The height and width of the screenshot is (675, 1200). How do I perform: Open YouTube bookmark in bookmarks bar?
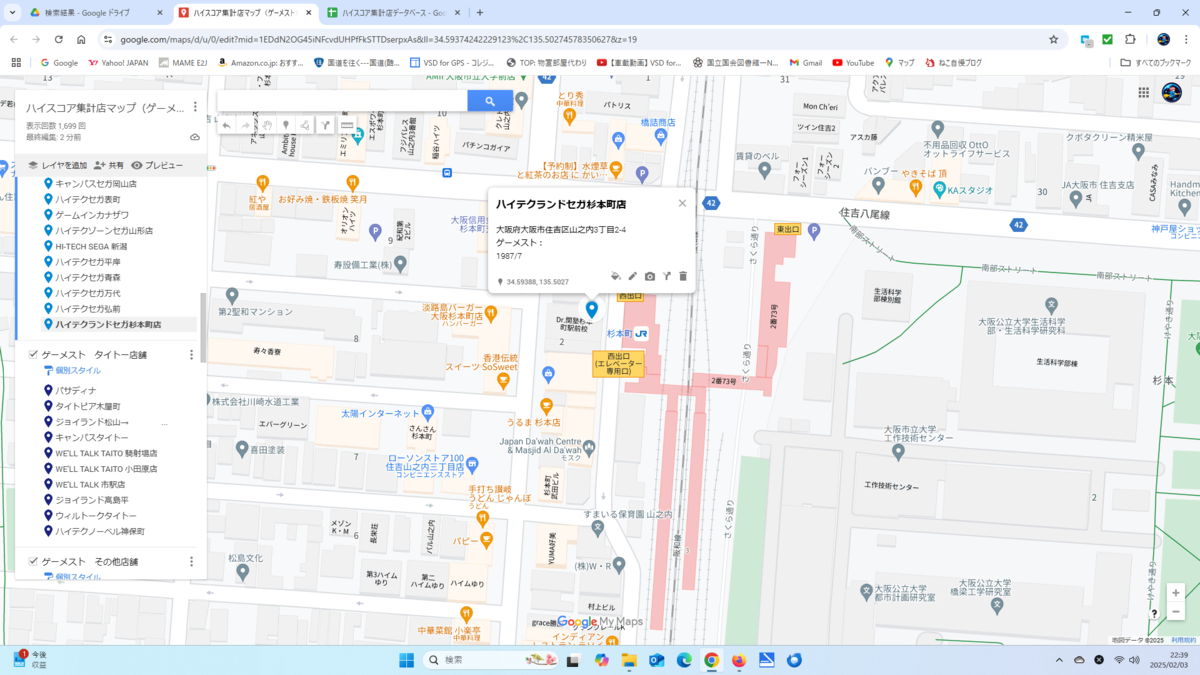click(x=853, y=62)
